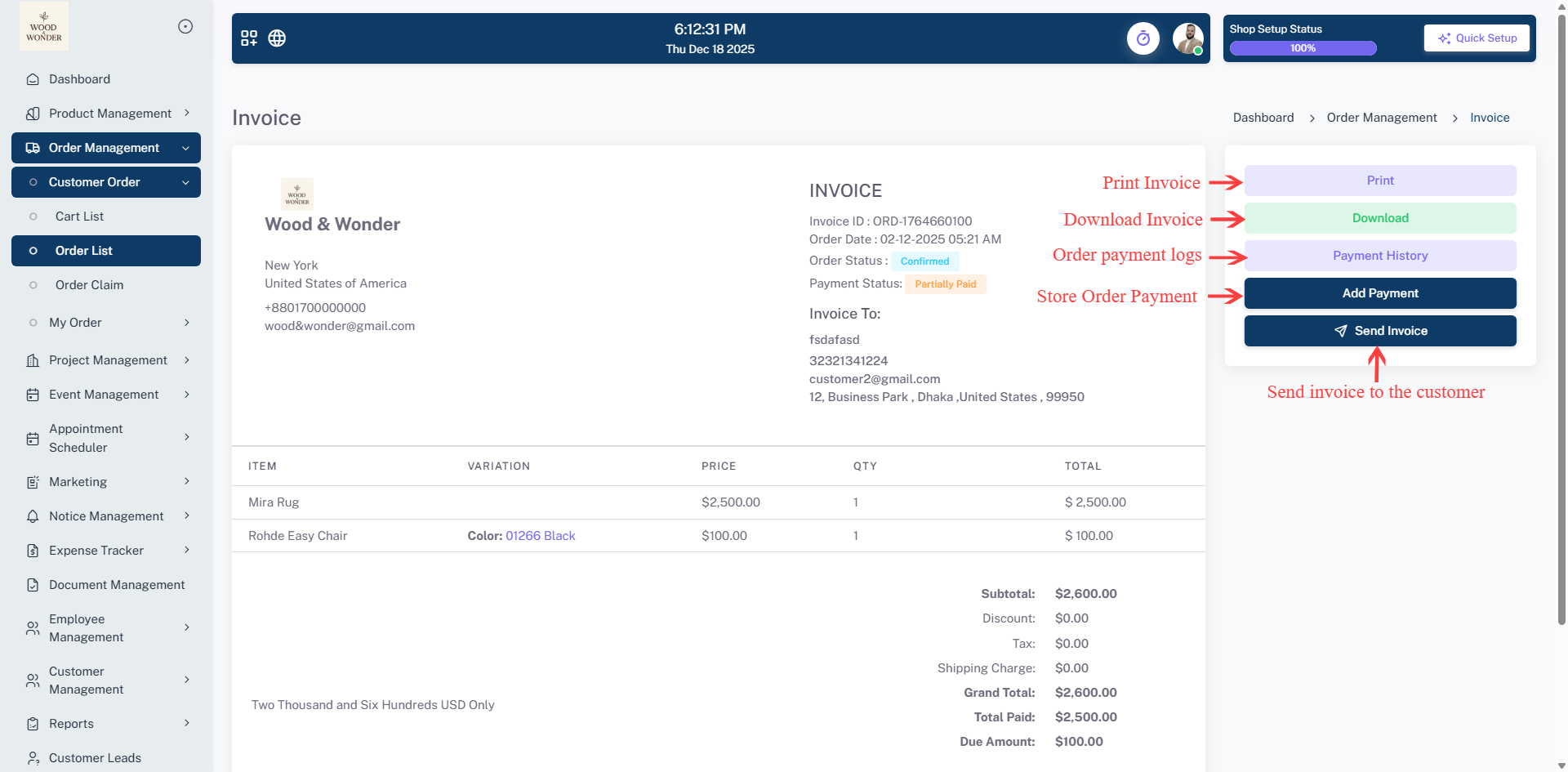Select Order Claim in the sidebar
Image resolution: width=1568 pixels, height=772 pixels.
click(x=89, y=285)
